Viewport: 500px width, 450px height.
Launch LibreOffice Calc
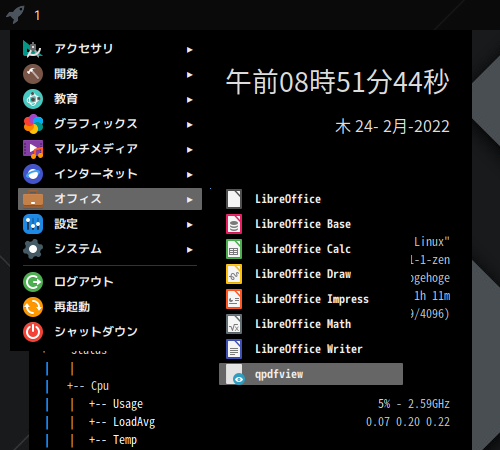coord(311,249)
